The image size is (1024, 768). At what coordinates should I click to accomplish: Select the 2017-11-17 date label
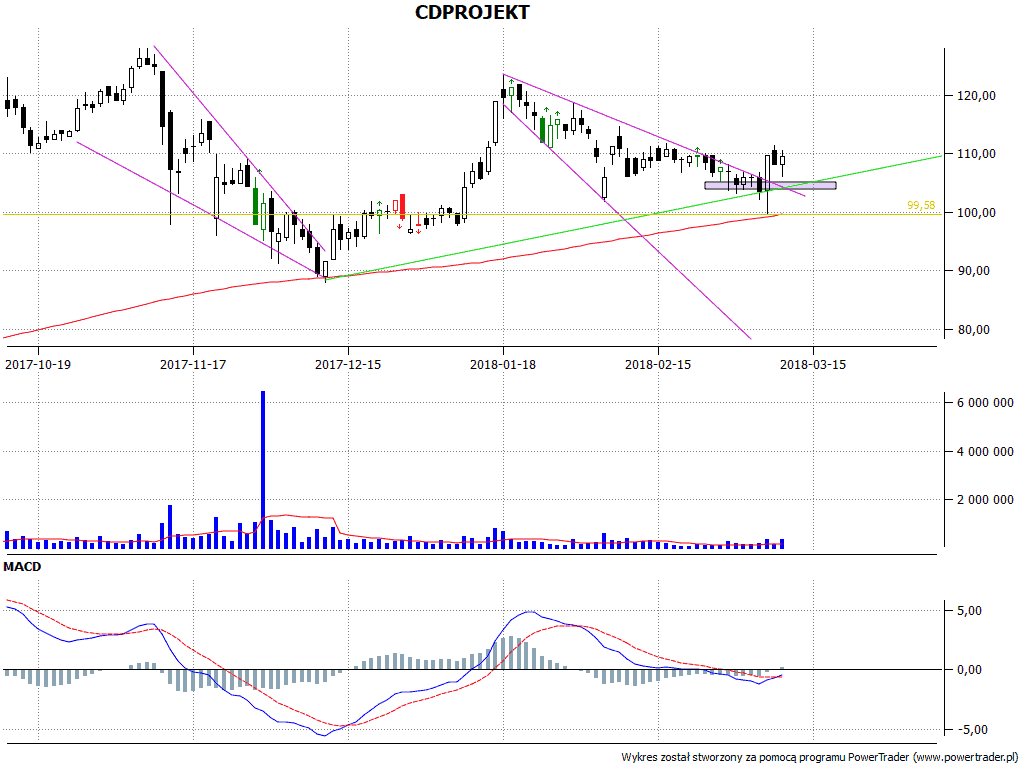[193, 364]
